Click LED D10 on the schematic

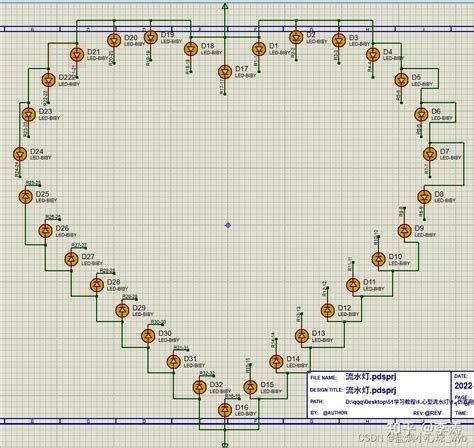(379, 259)
